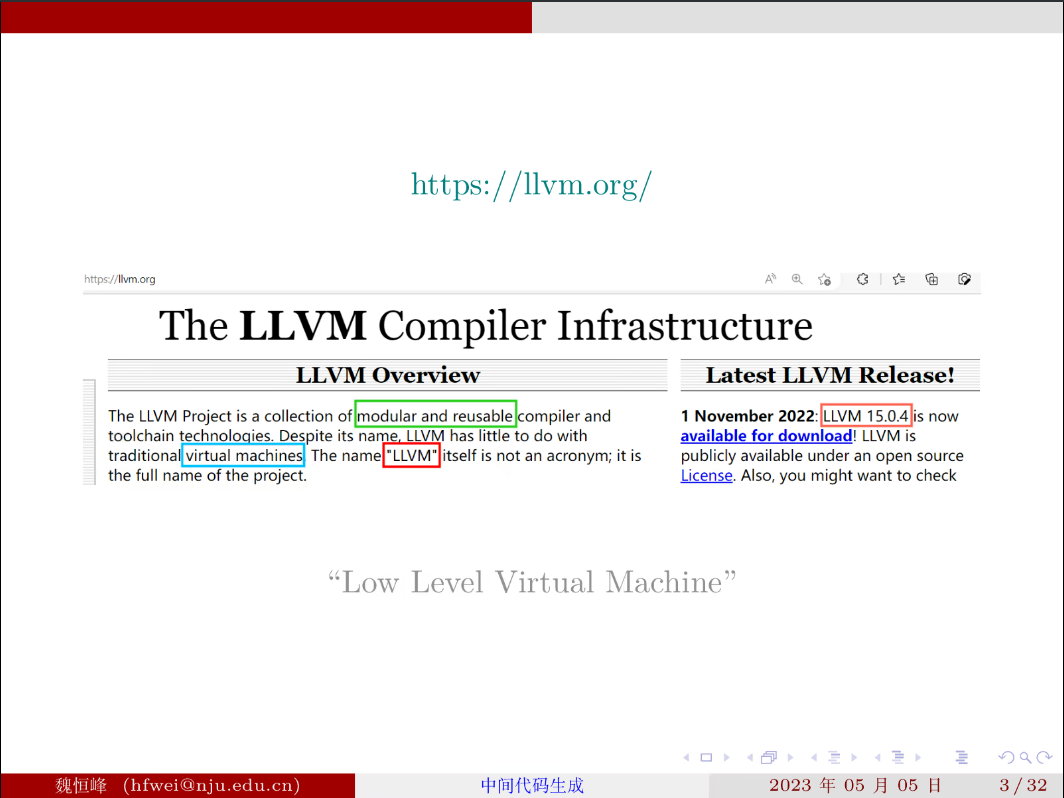Go to previous slide using Beamer arrow
Viewport: 1064px width, 798px height.
(x=686, y=757)
